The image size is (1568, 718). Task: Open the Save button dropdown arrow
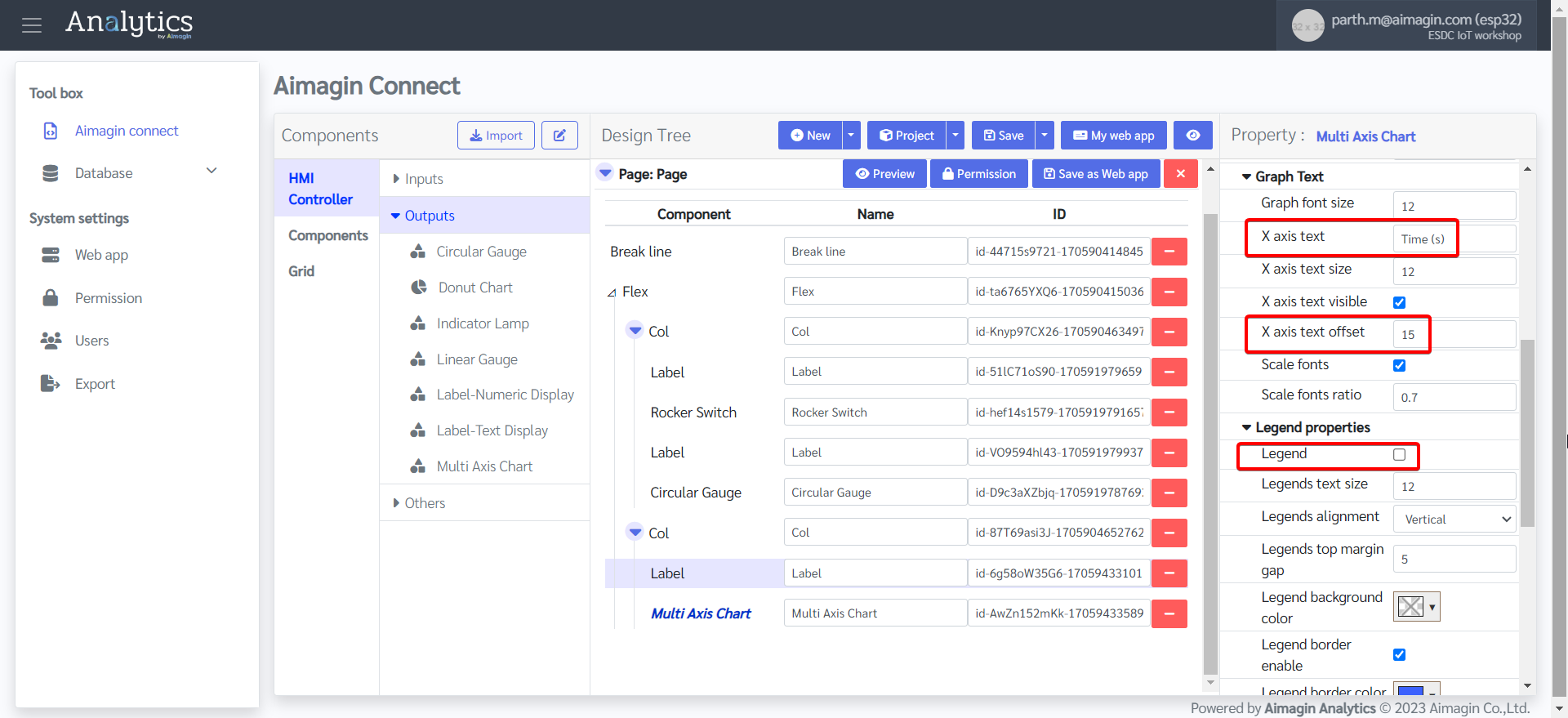(x=1045, y=136)
